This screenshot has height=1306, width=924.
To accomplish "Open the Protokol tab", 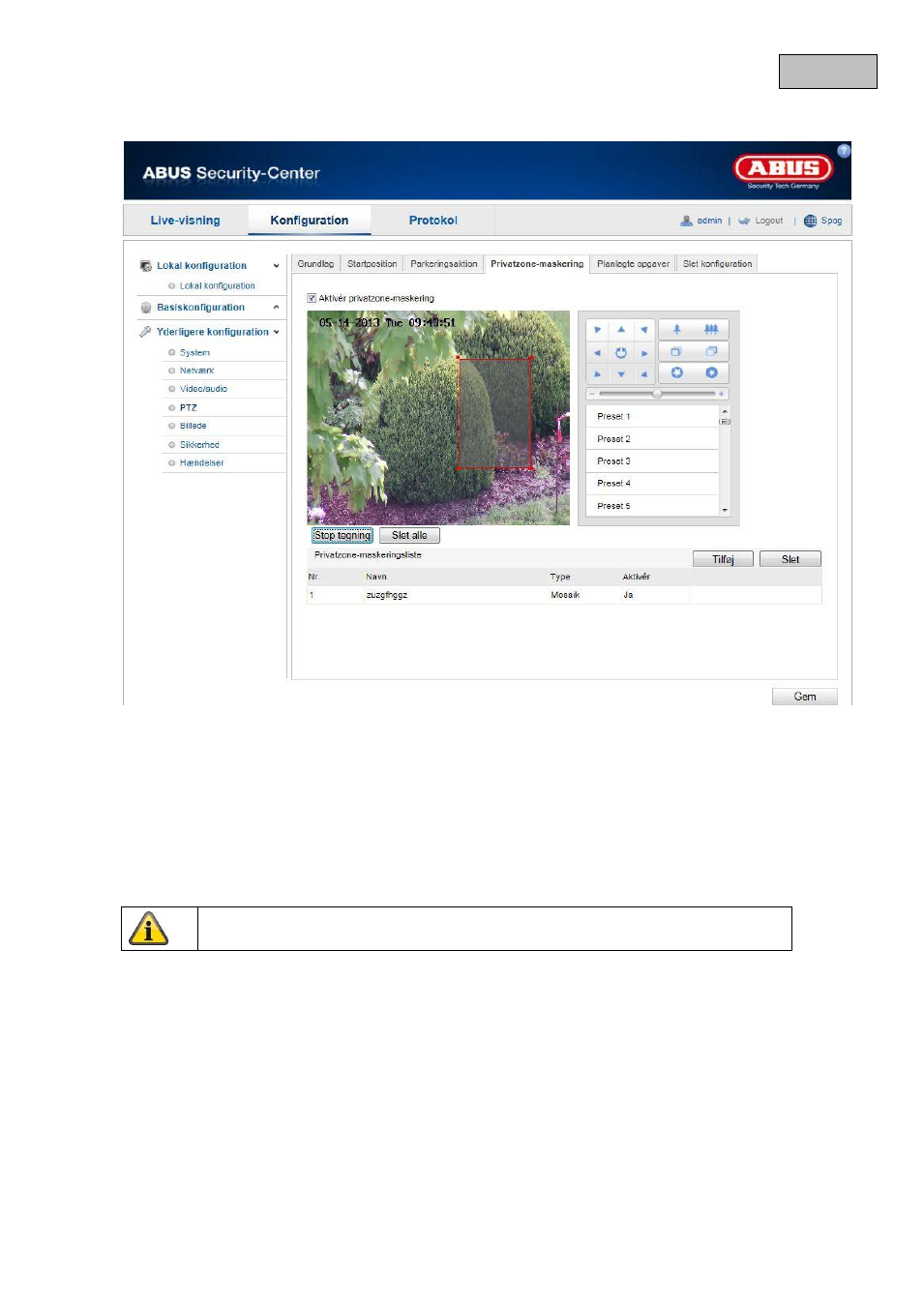I will click(x=432, y=221).
